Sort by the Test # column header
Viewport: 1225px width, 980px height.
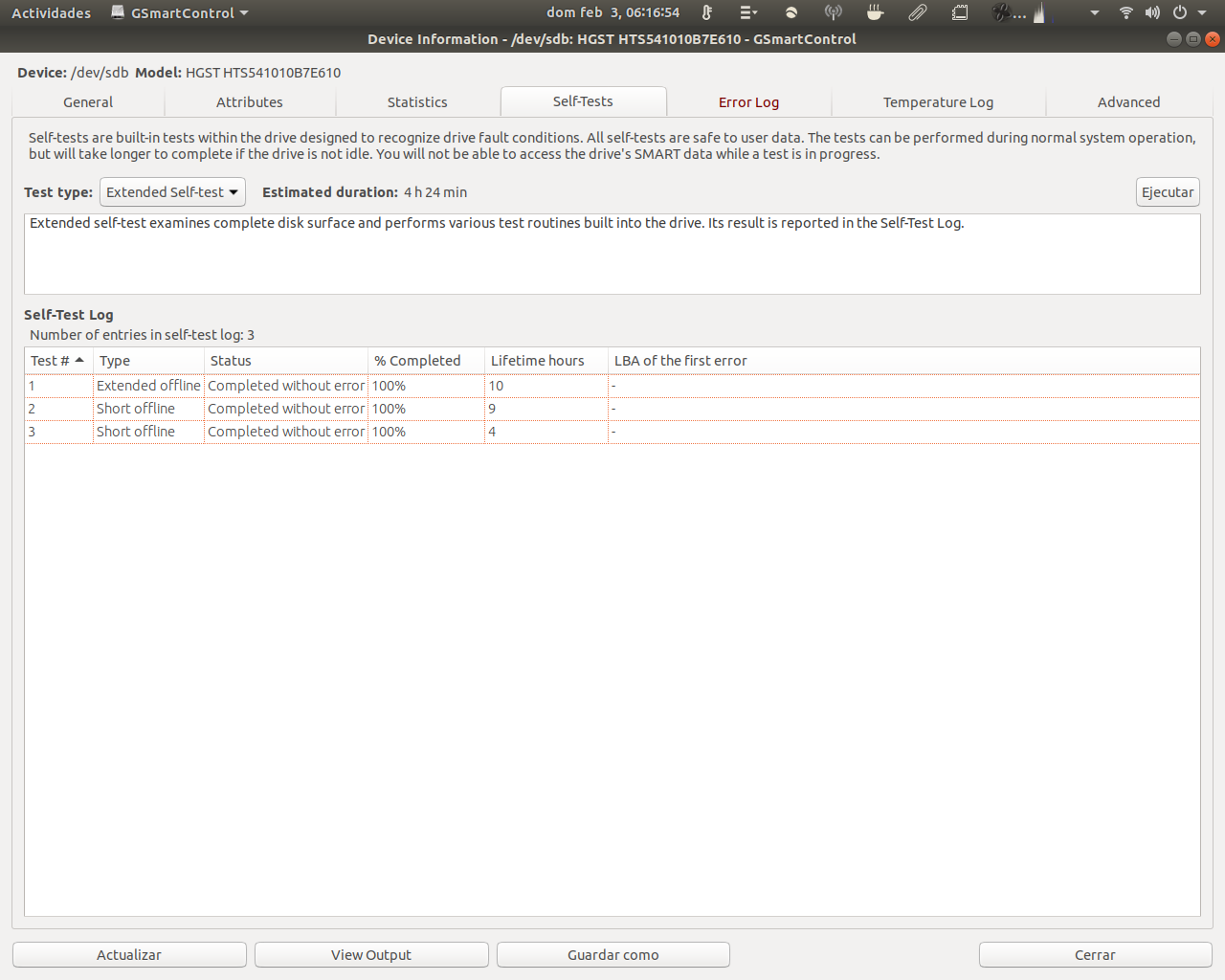tap(58, 361)
